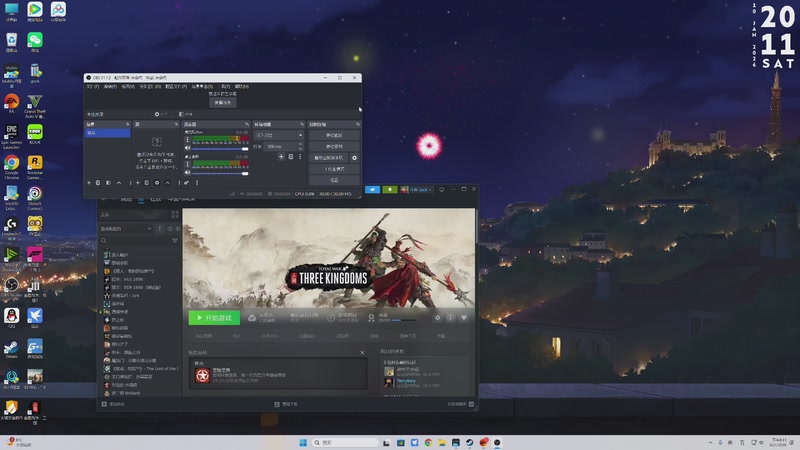Viewport: 800px width, 450px height.
Task: Open OBS Edit (E) menu
Action: [x=110, y=87]
